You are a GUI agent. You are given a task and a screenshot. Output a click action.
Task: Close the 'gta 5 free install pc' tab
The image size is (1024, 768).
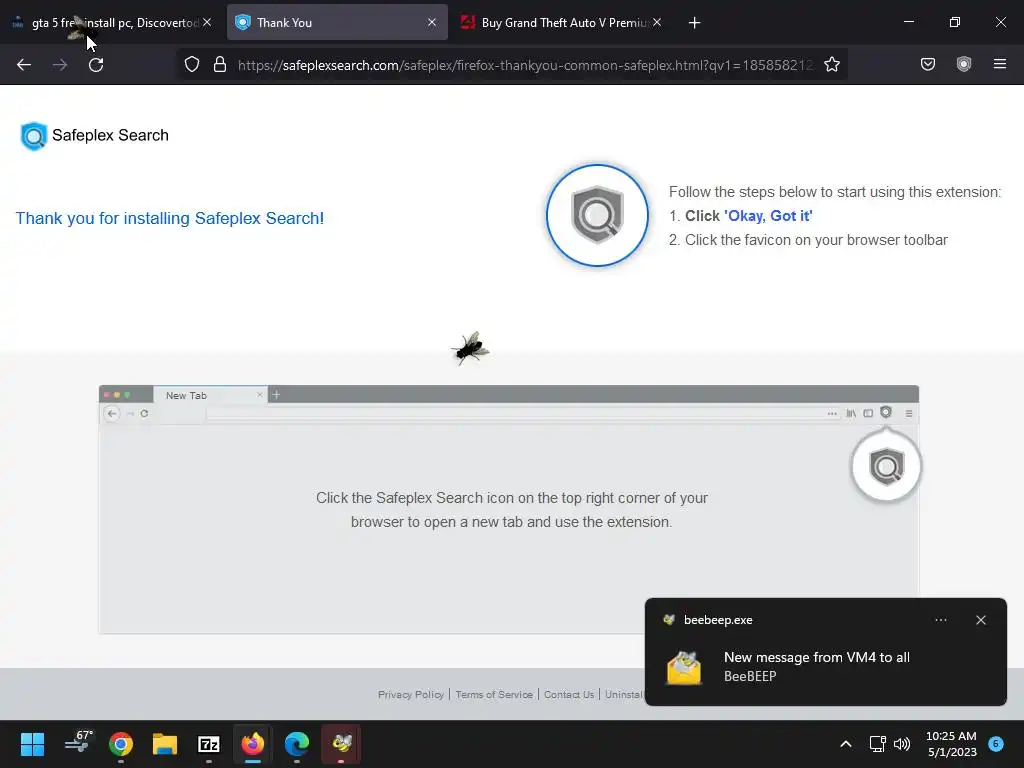click(207, 22)
